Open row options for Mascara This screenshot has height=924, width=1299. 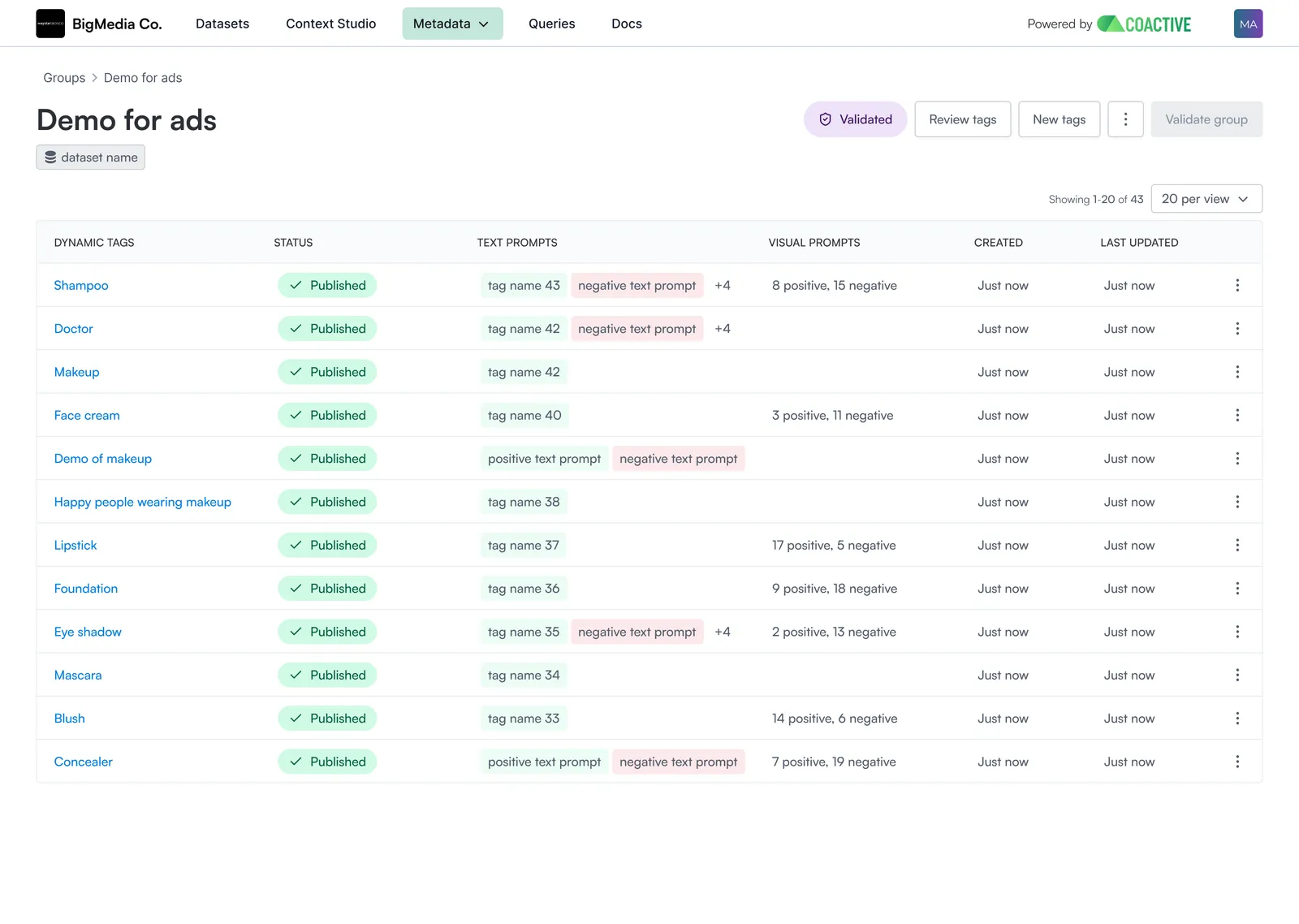click(1237, 675)
